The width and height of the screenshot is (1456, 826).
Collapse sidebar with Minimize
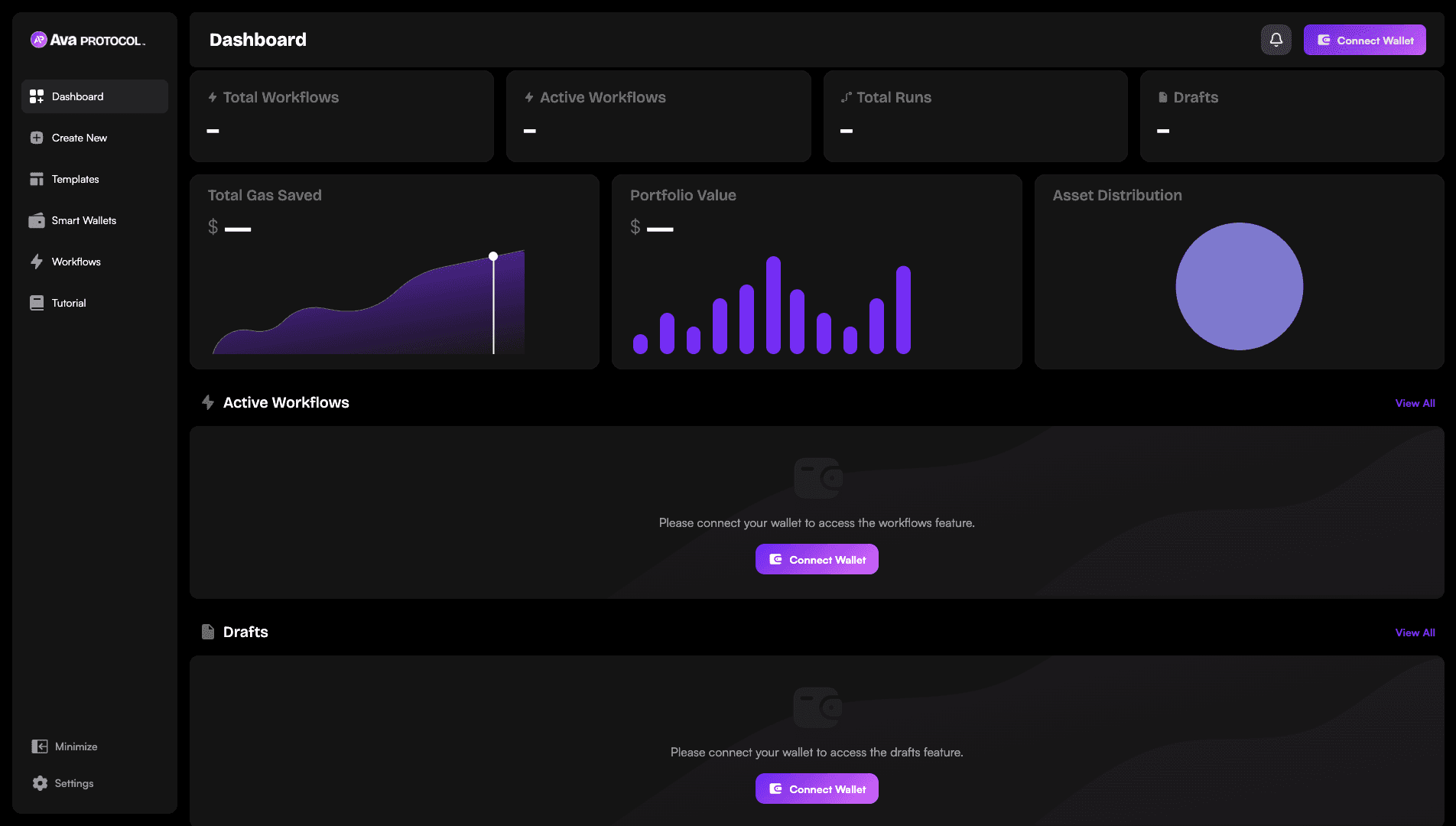tap(65, 746)
